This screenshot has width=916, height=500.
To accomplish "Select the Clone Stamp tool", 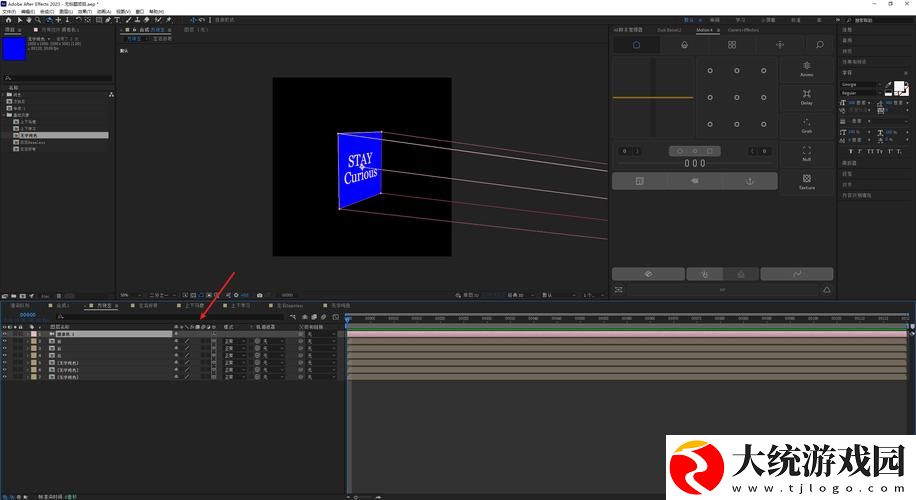I will coord(137,20).
